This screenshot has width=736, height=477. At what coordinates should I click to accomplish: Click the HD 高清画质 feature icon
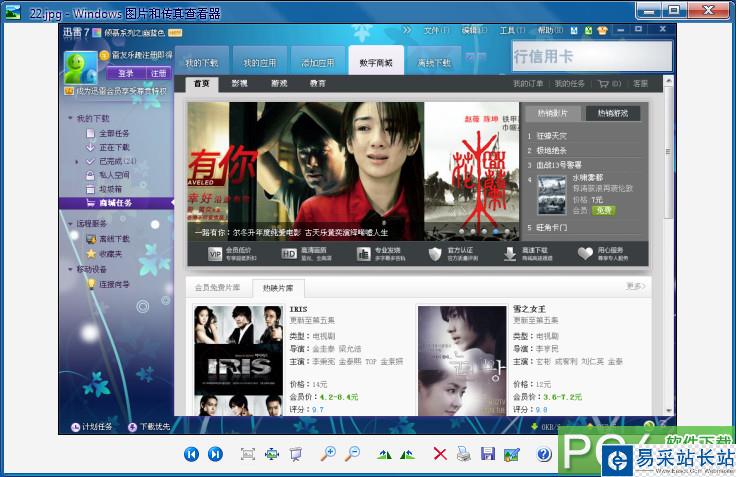pos(289,254)
